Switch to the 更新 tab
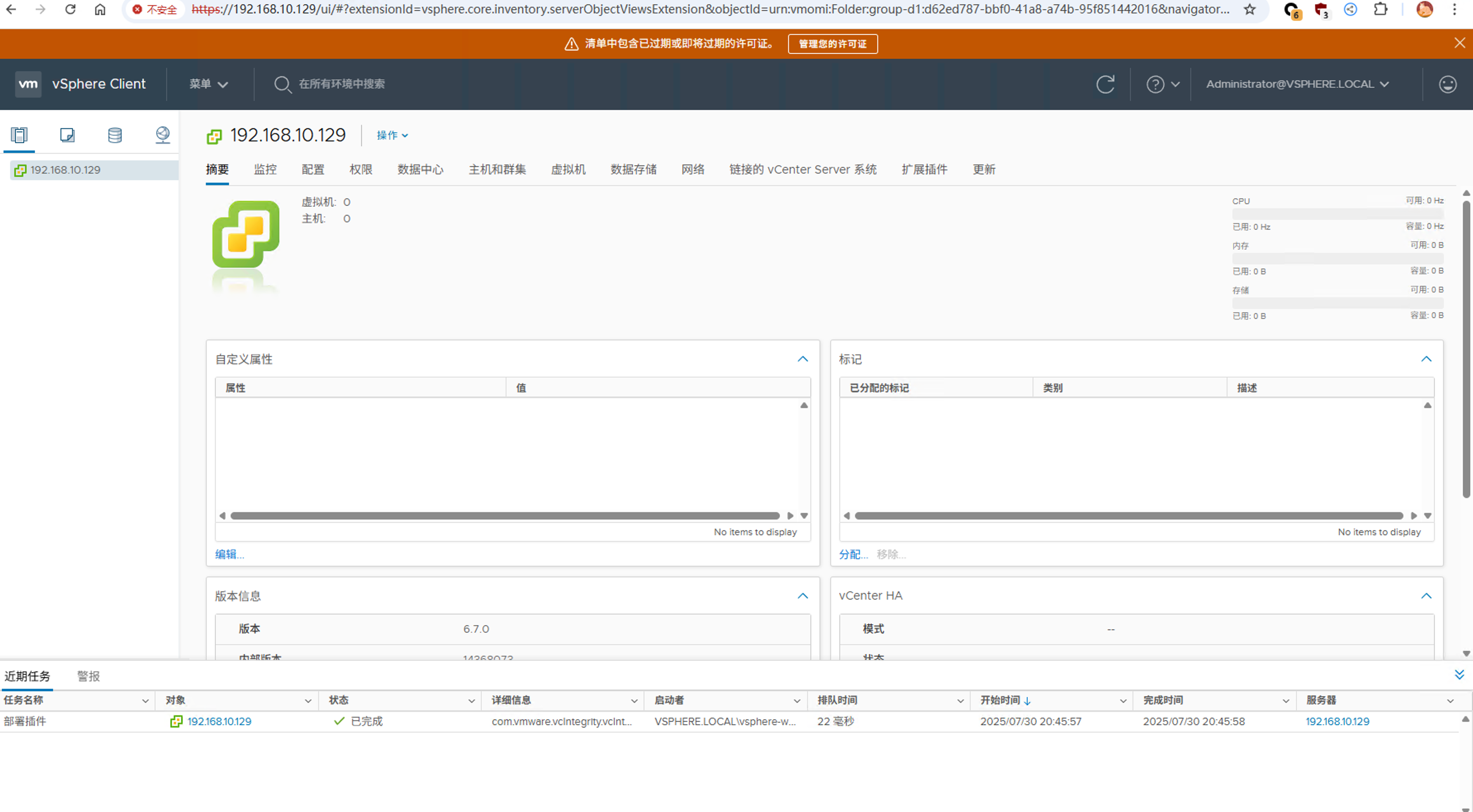 (x=984, y=169)
